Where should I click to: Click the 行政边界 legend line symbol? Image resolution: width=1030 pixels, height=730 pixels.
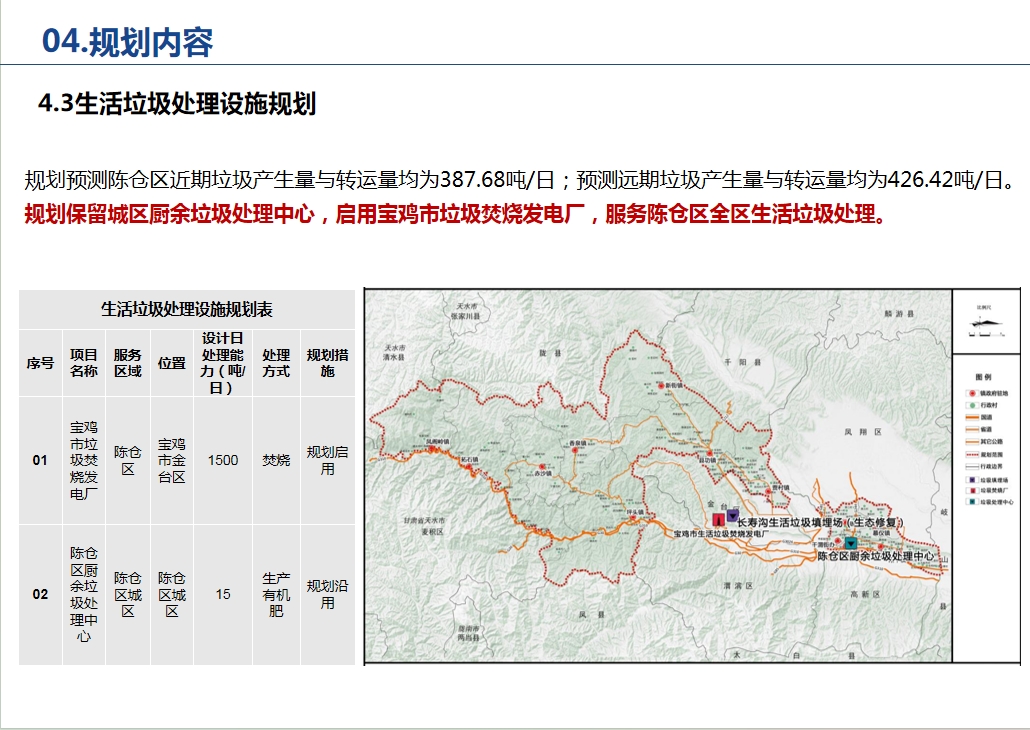(972, 467)
